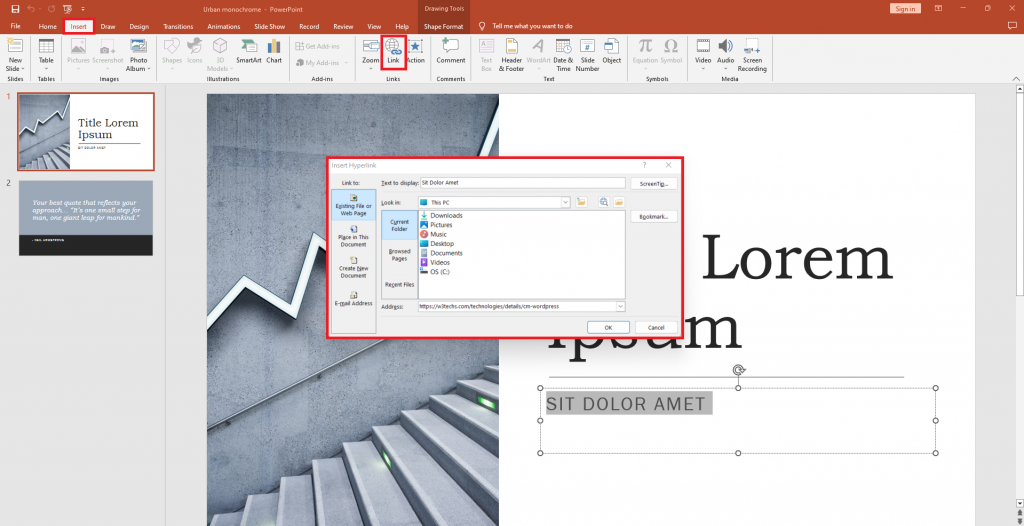This screenshot has height=526, width=1024.
Task: Open the Transitions tab
Action: (178, 26)
